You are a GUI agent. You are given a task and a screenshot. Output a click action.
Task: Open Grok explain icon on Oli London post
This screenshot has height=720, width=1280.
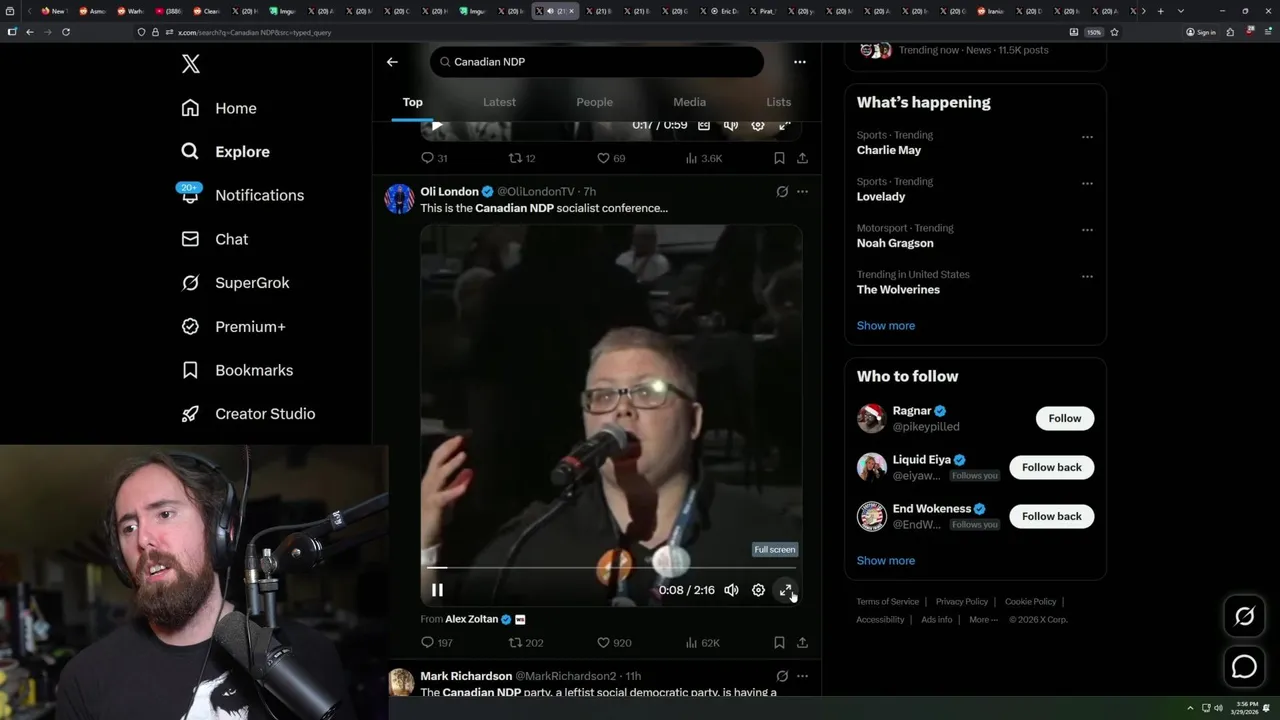[782, 191]
